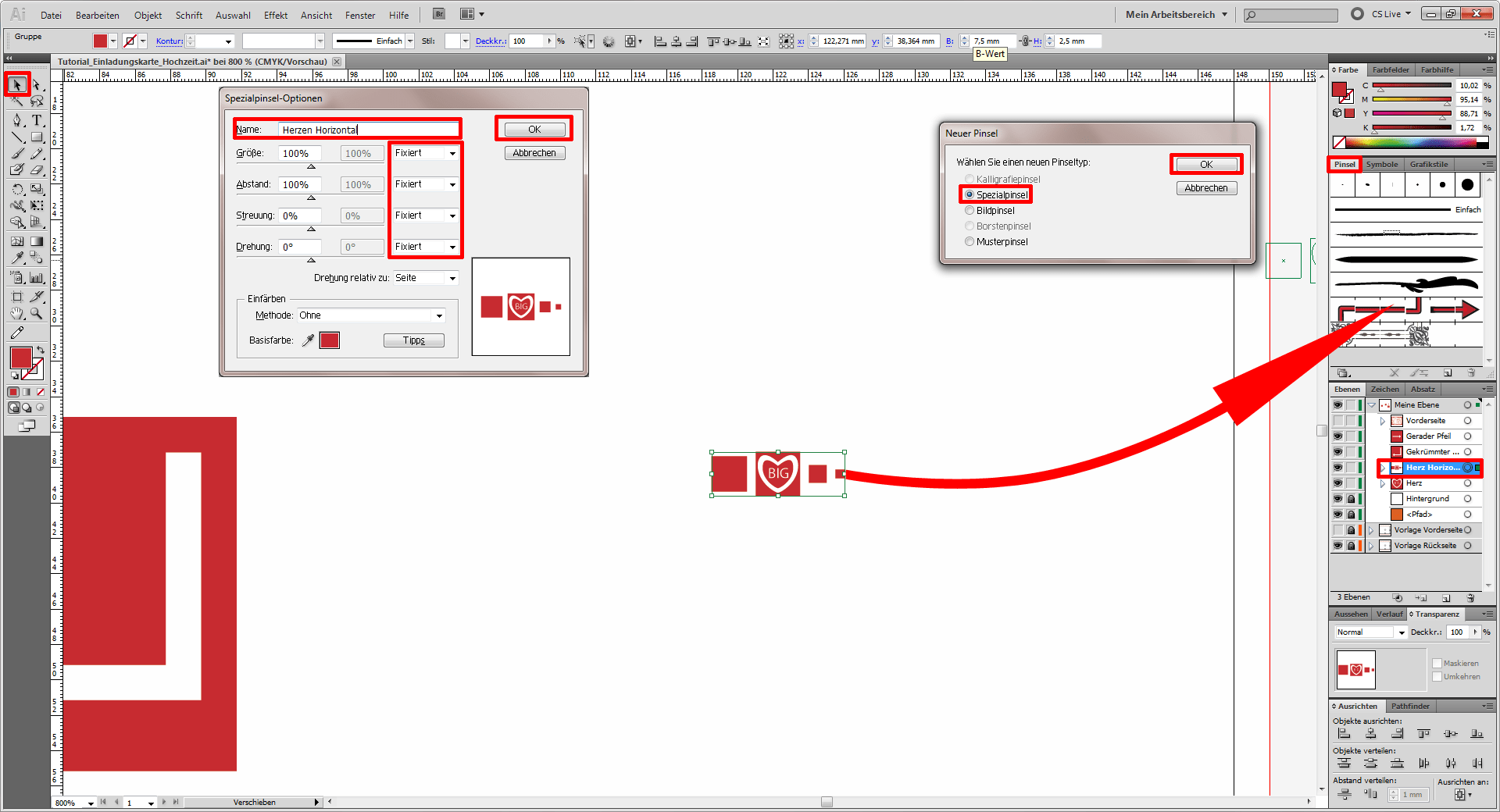Screen dimensions: 1500x812
Task: Switch to the Symbole tab
Action: tap(1381, 165)
